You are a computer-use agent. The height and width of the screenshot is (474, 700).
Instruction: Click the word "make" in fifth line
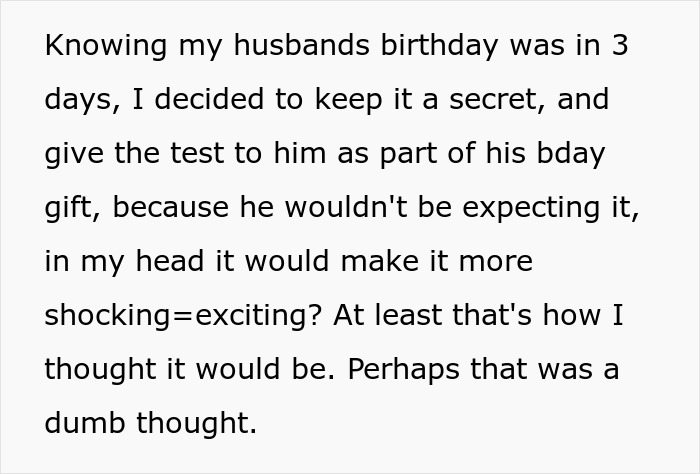[x=380, y=261]
